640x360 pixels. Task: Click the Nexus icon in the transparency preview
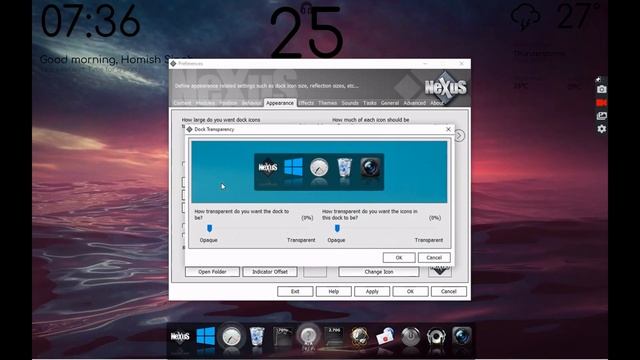click(268, 167)
